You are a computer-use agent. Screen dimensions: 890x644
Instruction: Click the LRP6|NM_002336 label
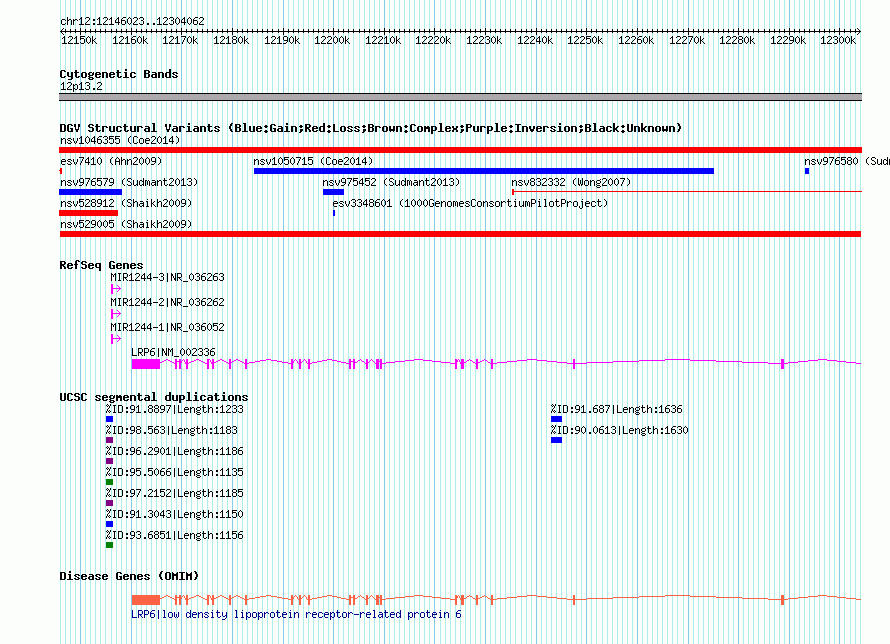point(173,352)
